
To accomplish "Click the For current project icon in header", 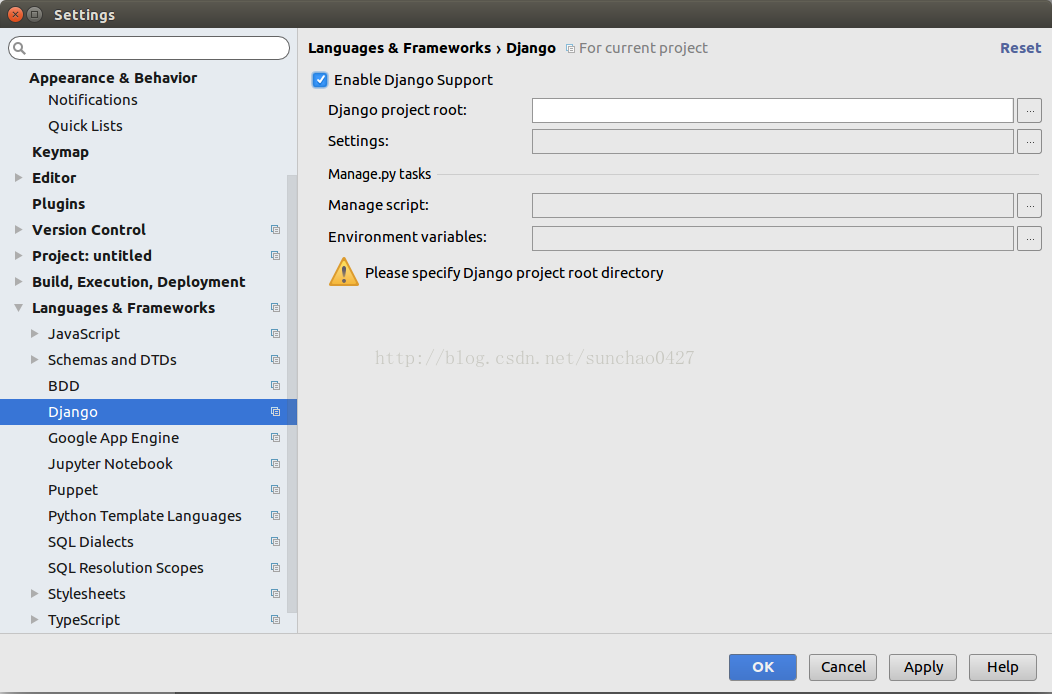I will [570, 48].
